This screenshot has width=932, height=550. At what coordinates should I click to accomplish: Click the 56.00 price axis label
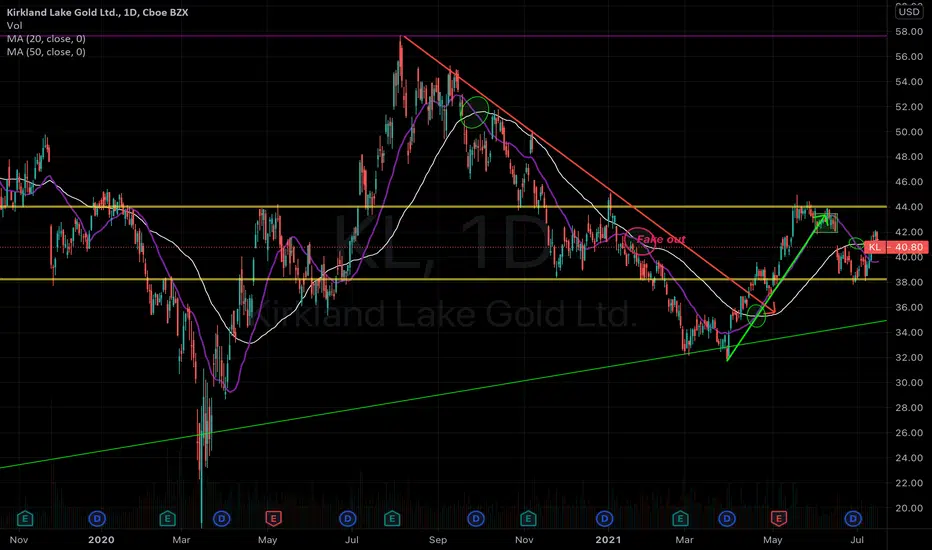[909, 56]
